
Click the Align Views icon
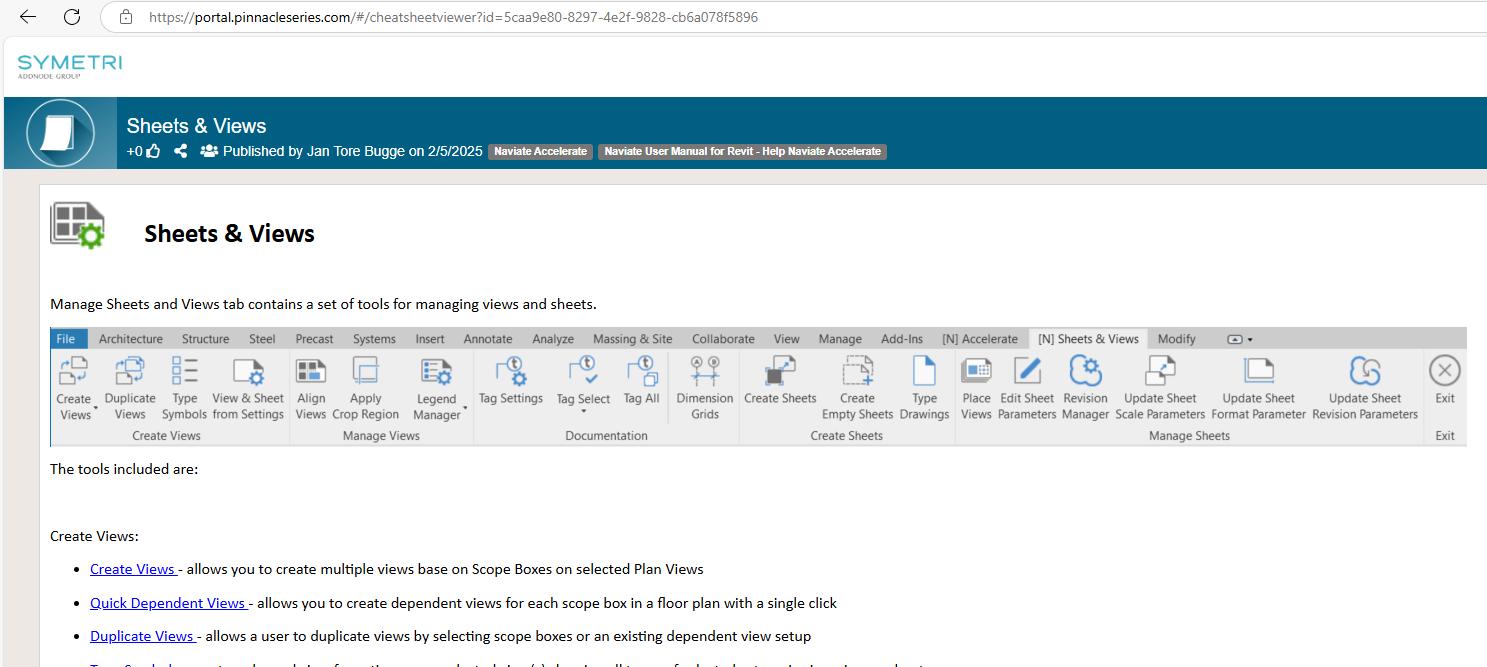311,372
